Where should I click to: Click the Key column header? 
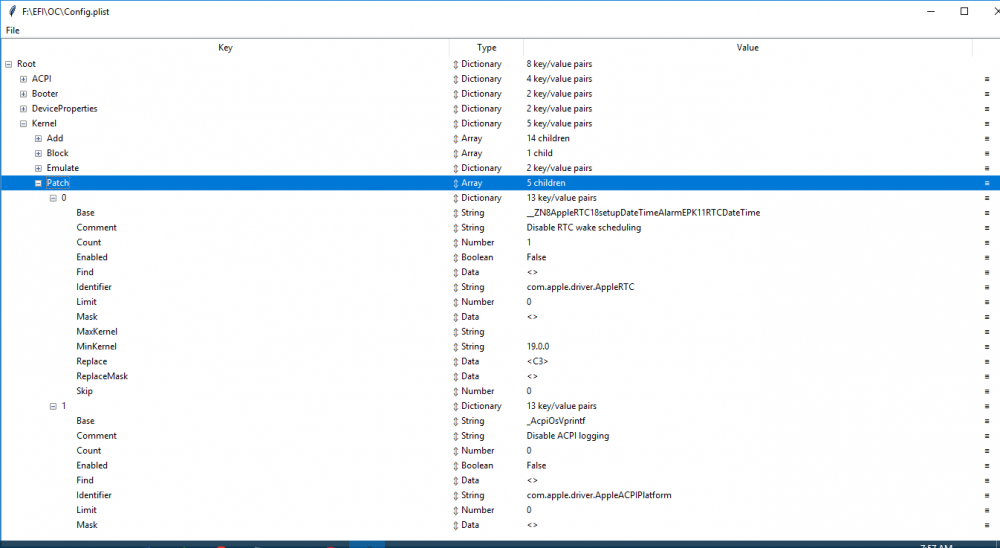pos(225,48)
